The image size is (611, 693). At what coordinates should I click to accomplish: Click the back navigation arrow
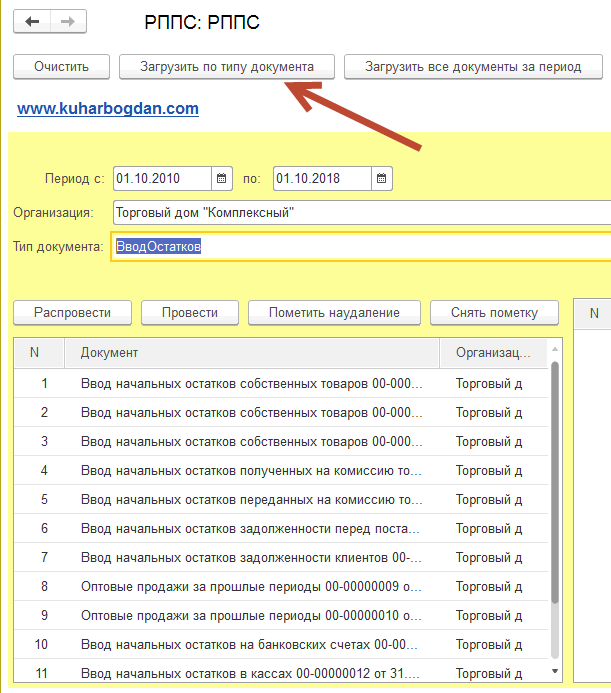[32, 21]
